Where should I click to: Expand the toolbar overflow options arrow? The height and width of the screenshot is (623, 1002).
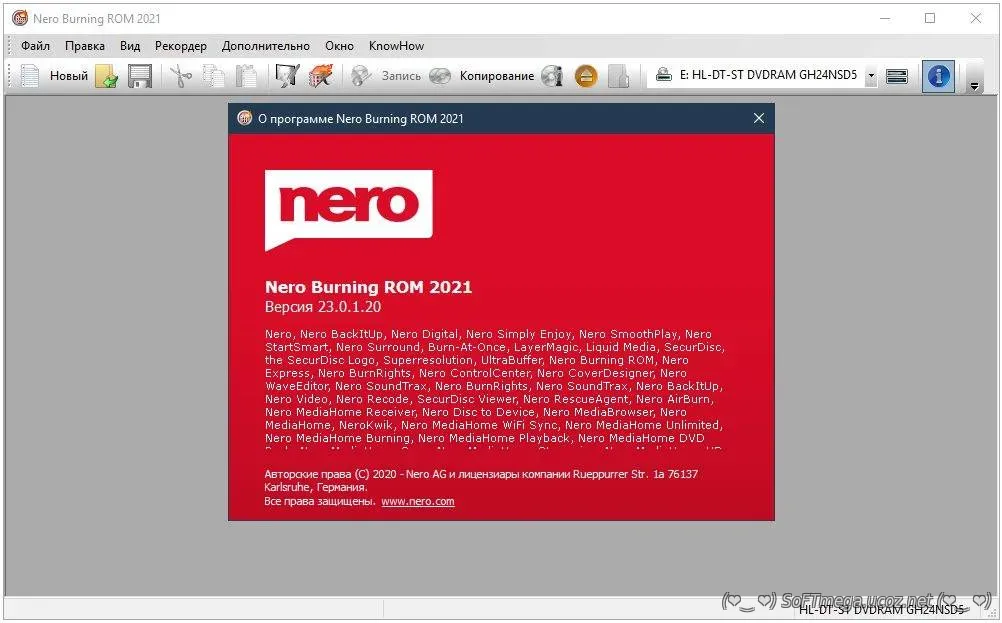tap(975, 86)
